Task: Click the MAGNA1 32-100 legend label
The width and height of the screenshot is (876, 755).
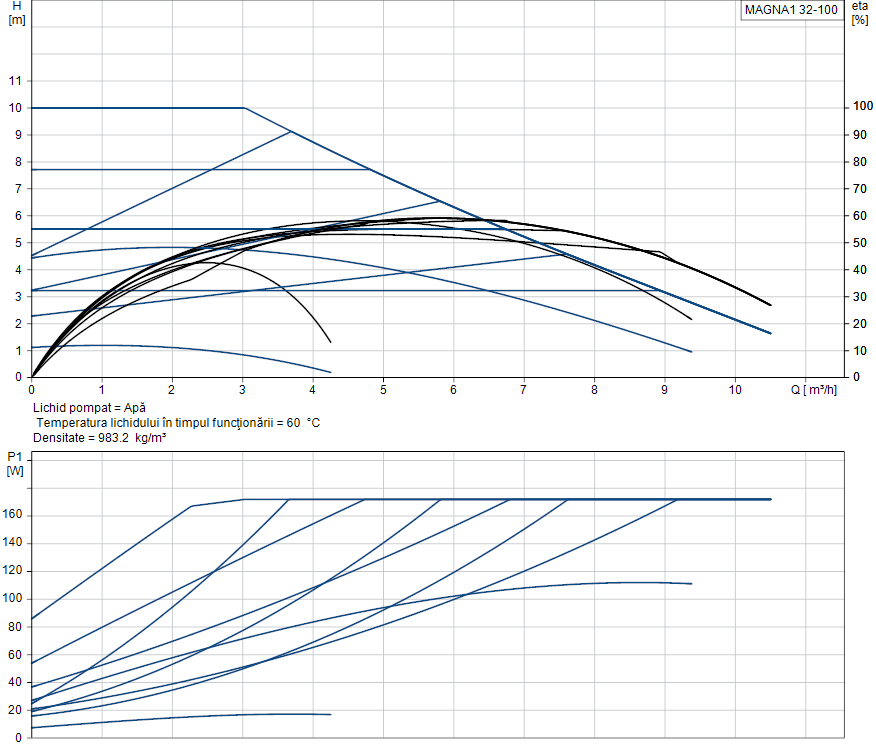Action: tap(790, 11)
